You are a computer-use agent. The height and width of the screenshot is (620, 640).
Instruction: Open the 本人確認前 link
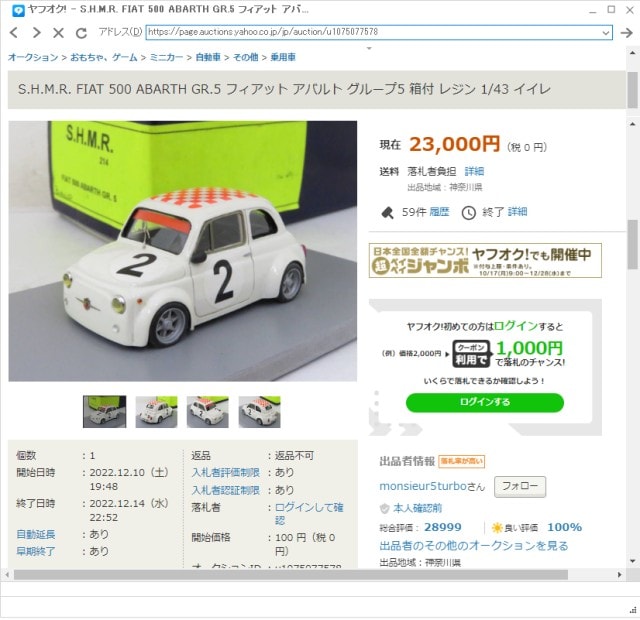coord(418,508)
